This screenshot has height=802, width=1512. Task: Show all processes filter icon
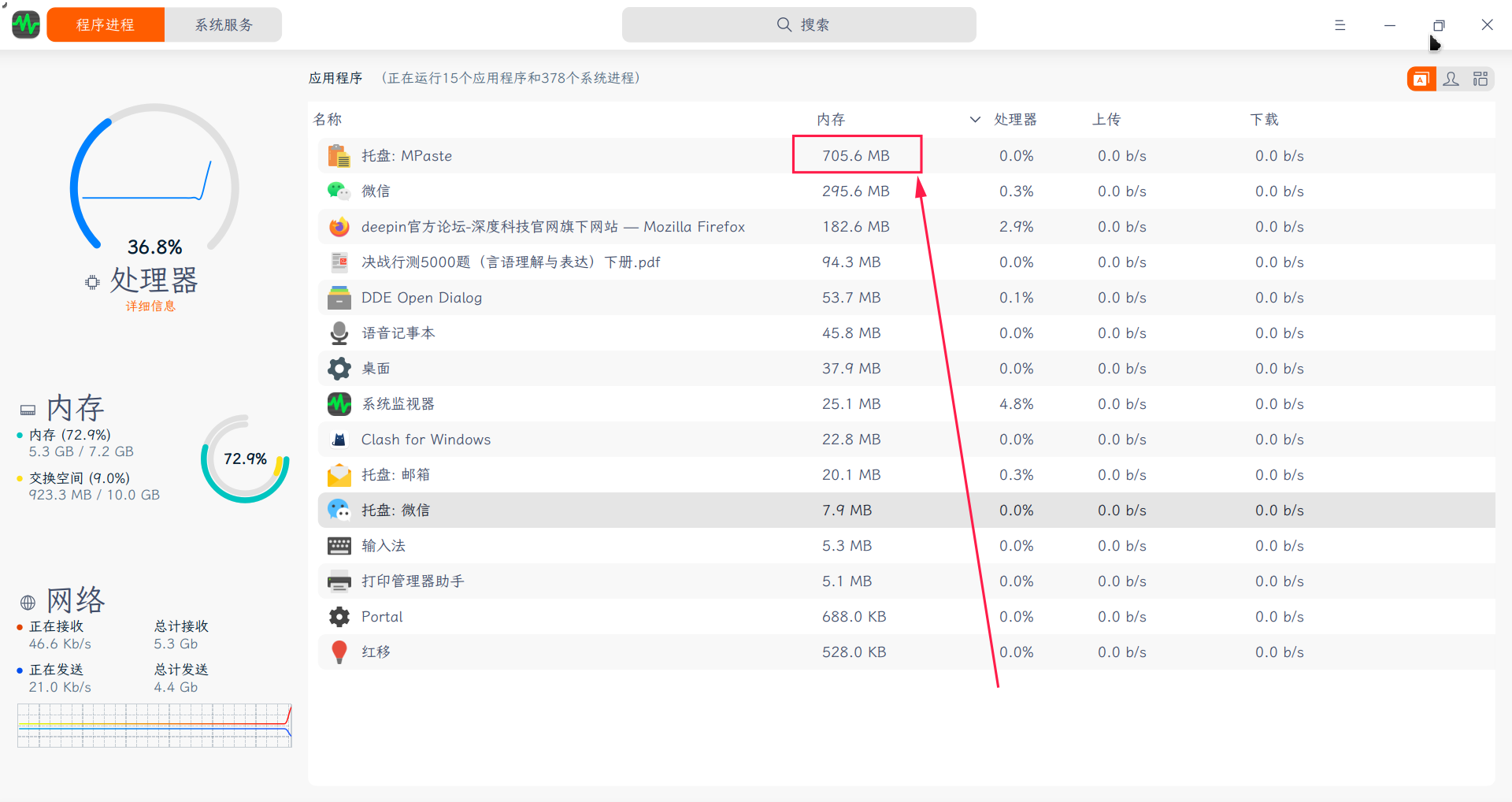pyautogui.click(x=1480, y=79)
